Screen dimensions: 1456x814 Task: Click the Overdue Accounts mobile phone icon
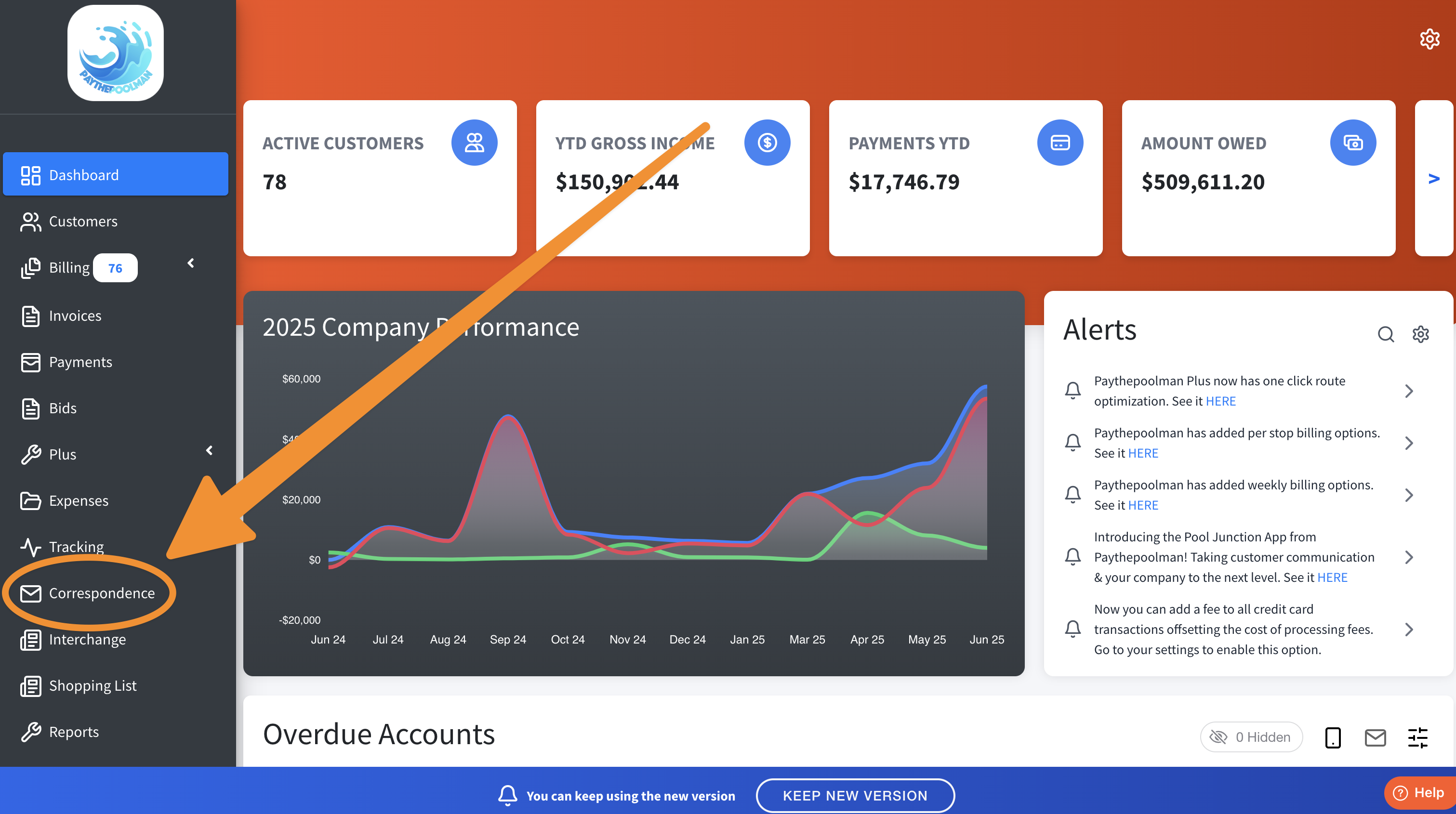coord(1332,737)
